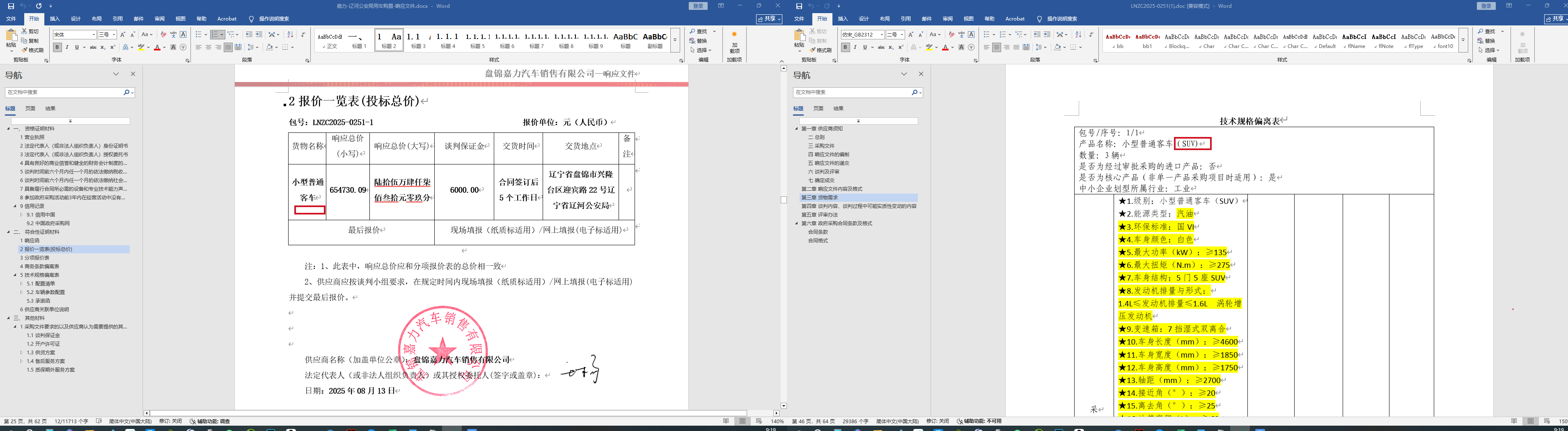Open the 共享 share dropdown in left window
The width and height of the screenshot is (1568, 431).
[x=769, y=19]
